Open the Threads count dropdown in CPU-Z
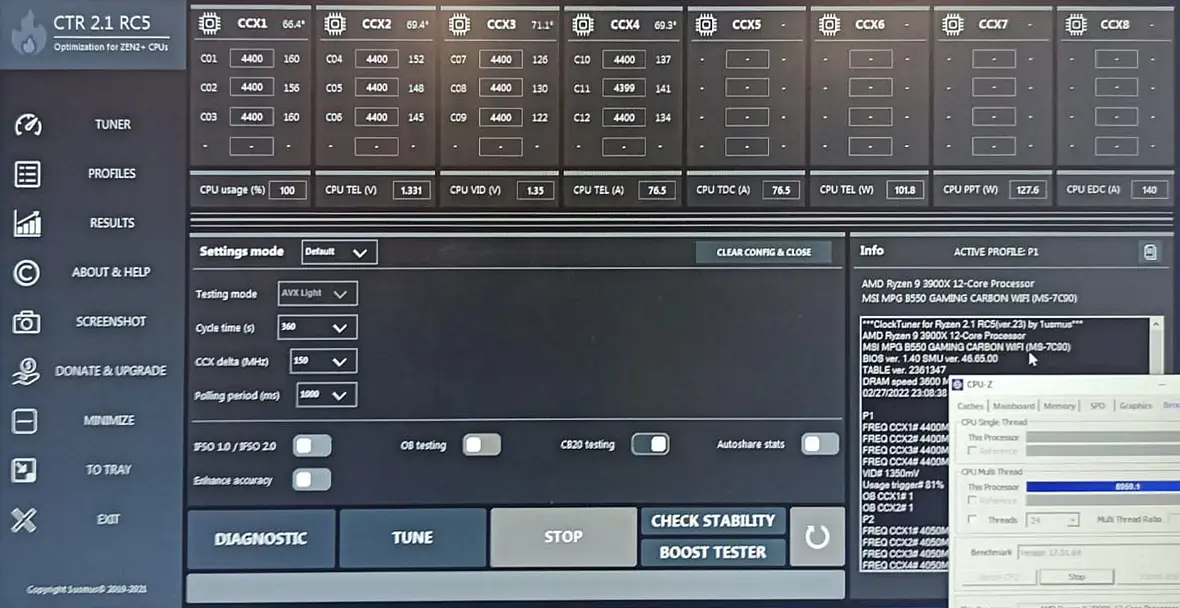The image size is (1180, 608). 1051,520
